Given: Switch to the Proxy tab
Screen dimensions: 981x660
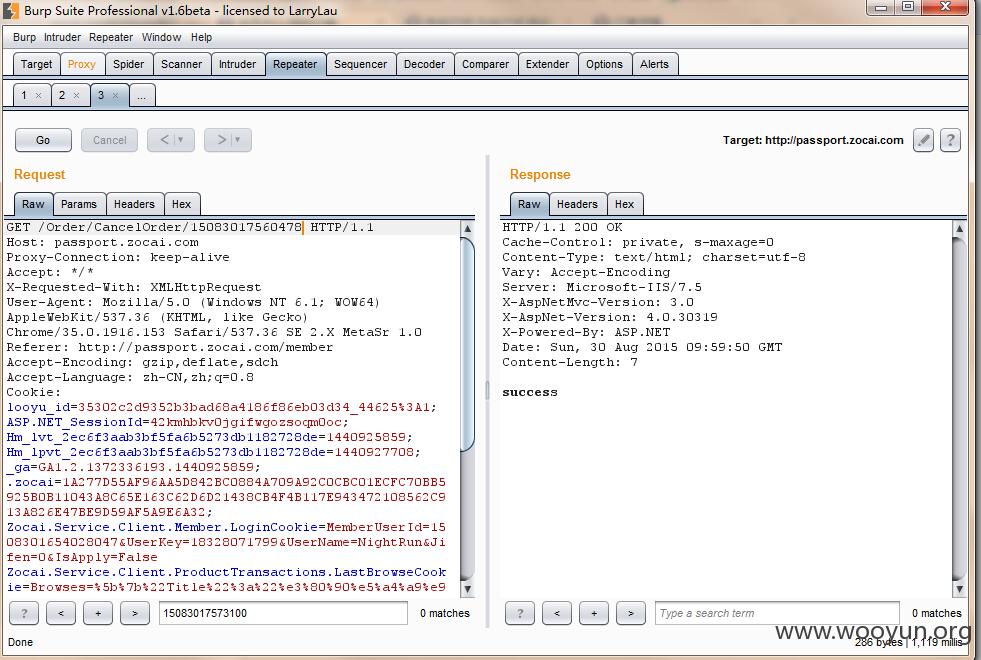Looking at the screenshot, I should point(81,64).
